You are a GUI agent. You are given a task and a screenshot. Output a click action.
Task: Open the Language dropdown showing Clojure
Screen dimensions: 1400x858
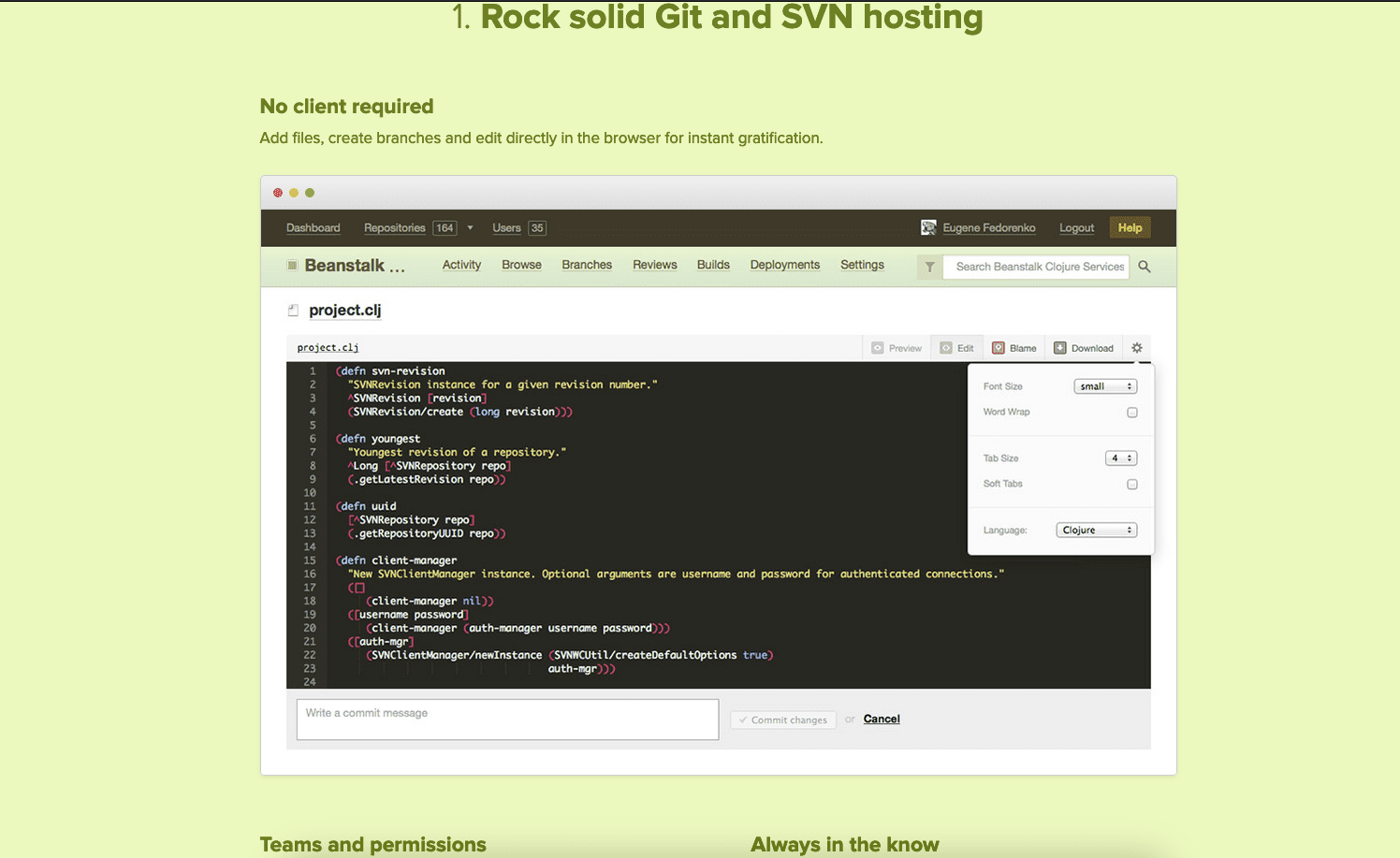pyautogui.click(x=1096, y=530)
